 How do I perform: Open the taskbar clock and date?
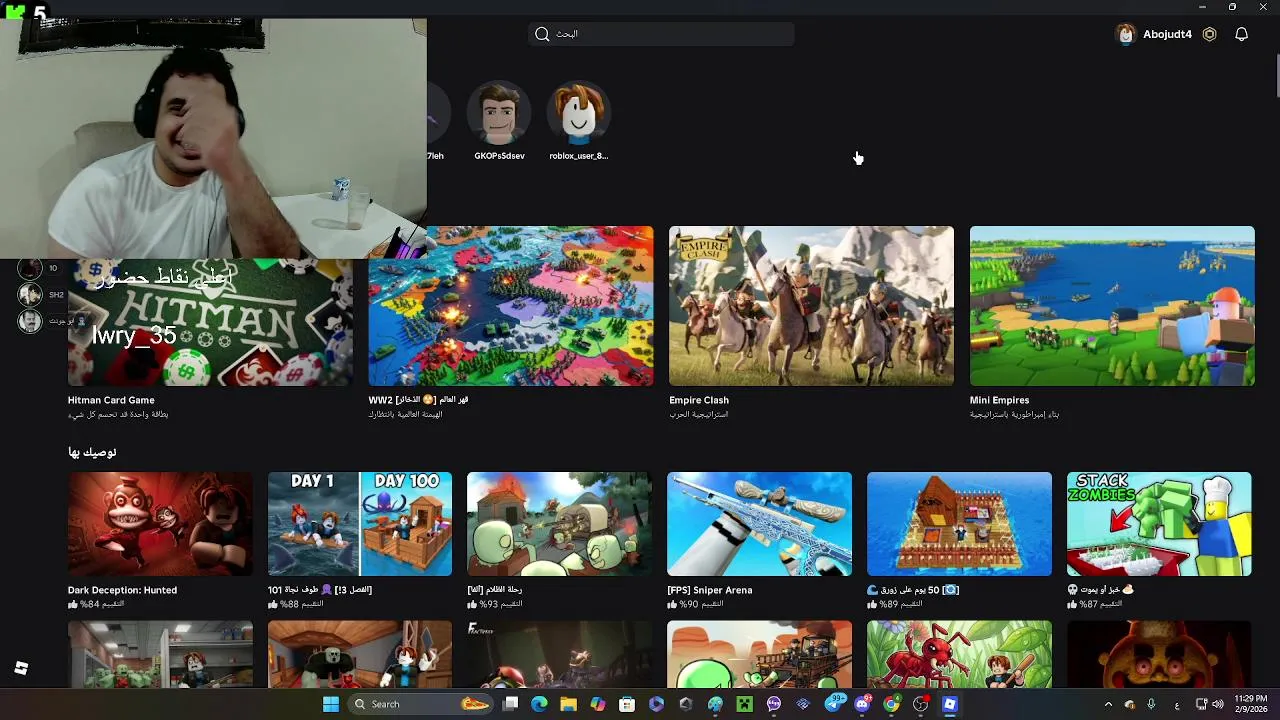coord(1251,704)
